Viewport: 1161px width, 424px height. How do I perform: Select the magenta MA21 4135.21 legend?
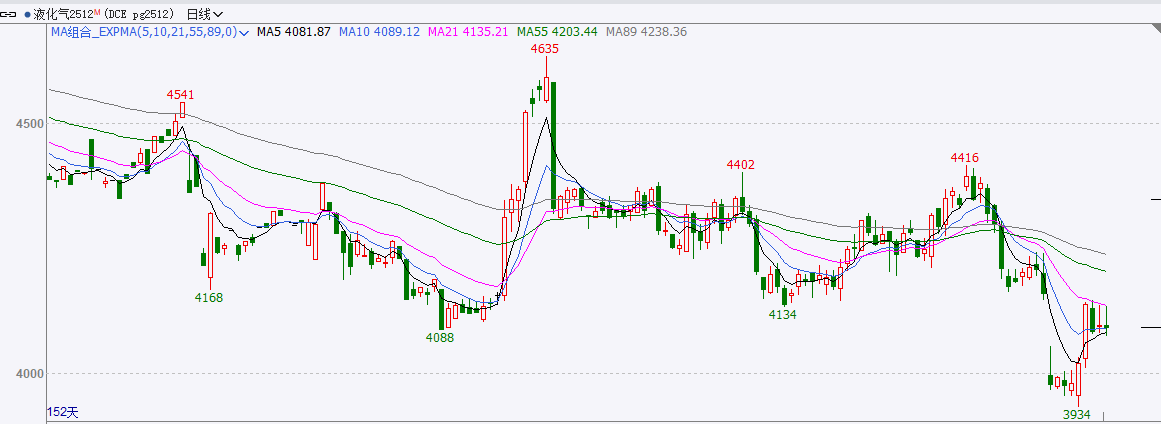[x=467, y=32]
